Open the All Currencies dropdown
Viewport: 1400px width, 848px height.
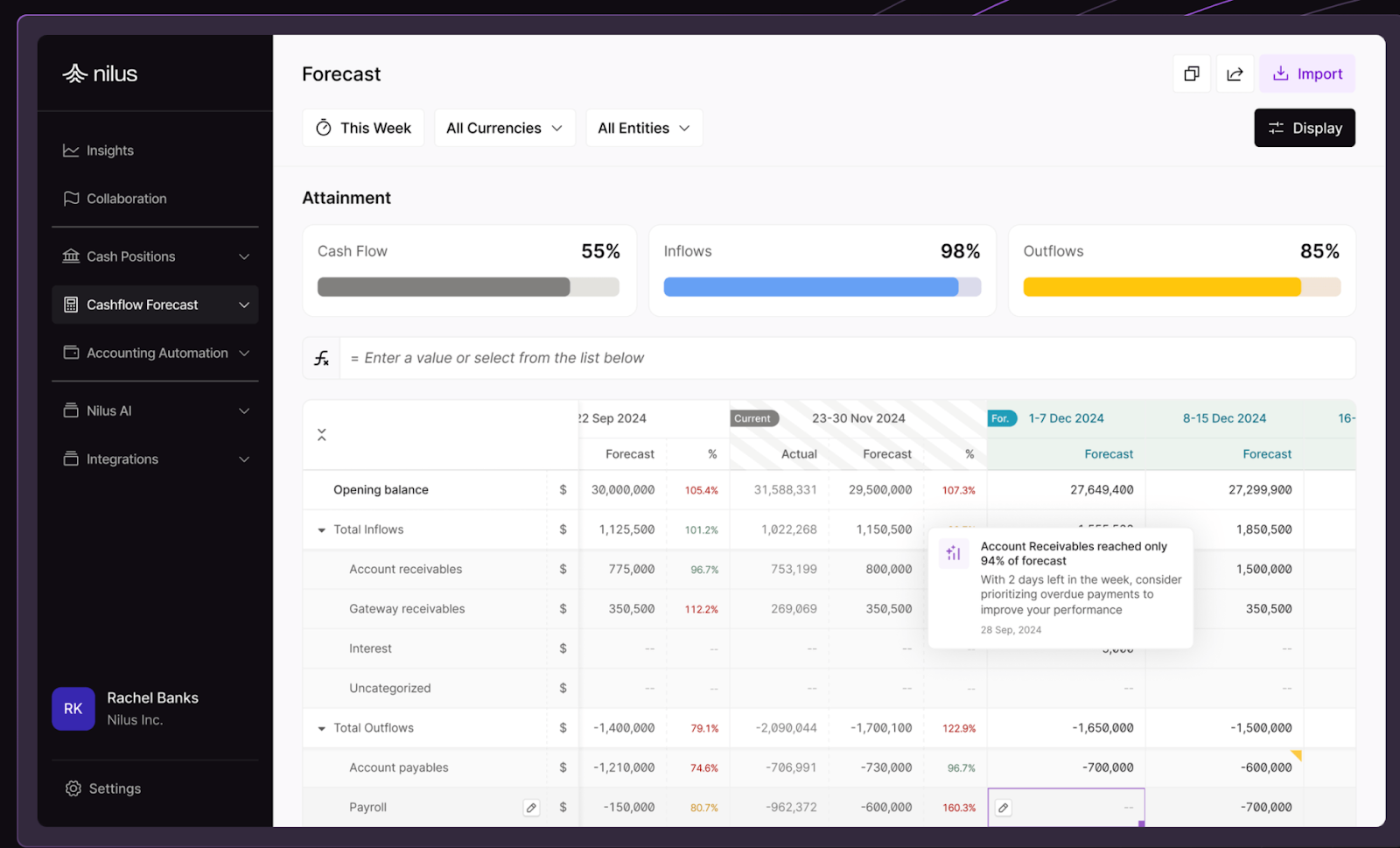(x=505, y=128)
